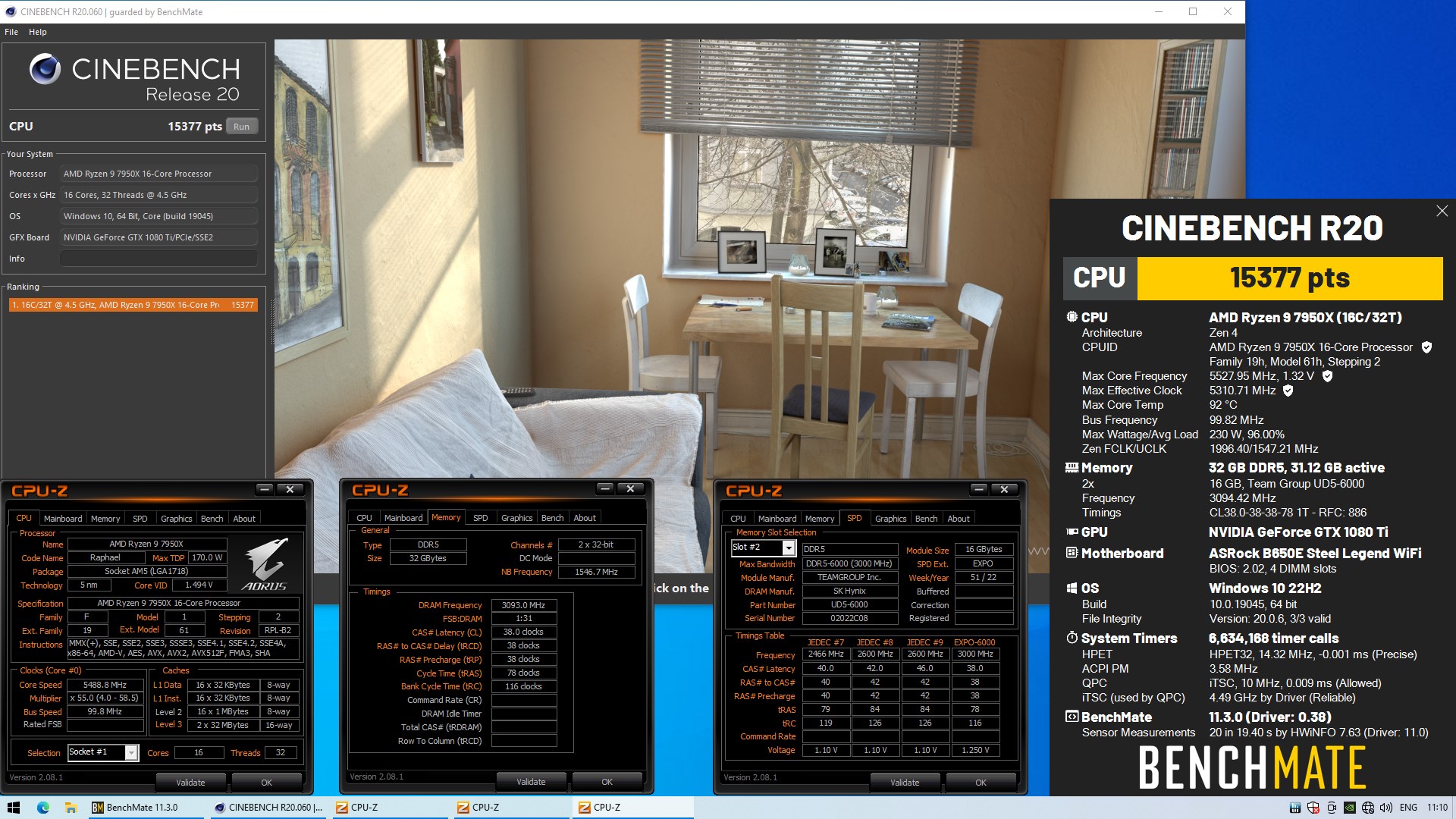1456x819 pixels.
Task: Click the shield icon next to Max Effective Clock
Action: (x=1288, y=391)
